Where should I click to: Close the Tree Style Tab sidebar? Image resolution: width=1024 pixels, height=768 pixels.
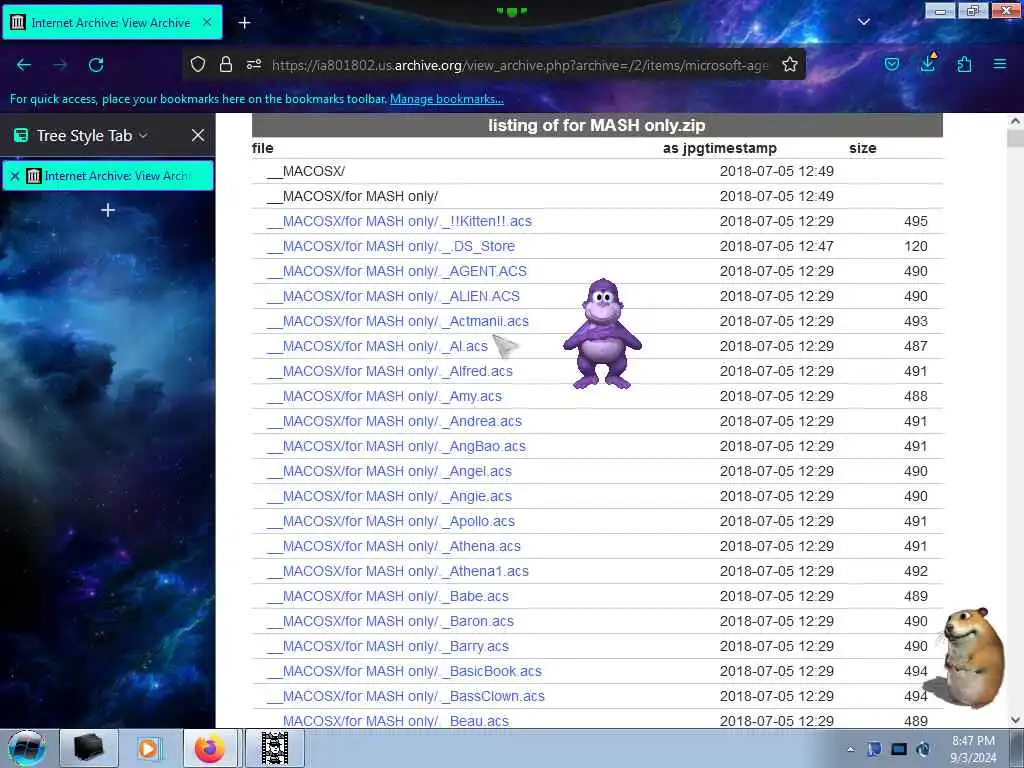coord(198,135)
